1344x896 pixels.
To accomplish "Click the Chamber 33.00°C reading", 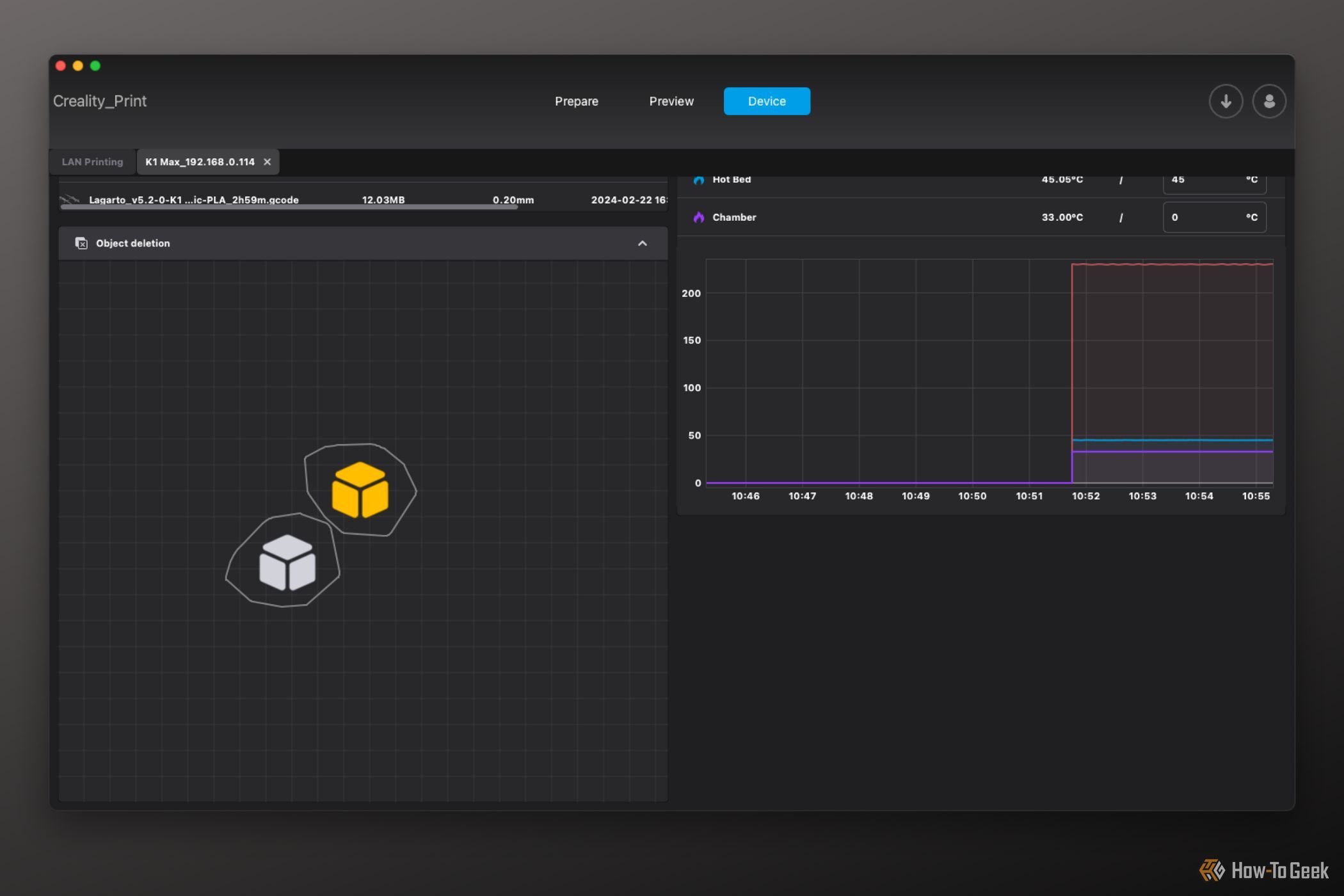I will 1062,218.
